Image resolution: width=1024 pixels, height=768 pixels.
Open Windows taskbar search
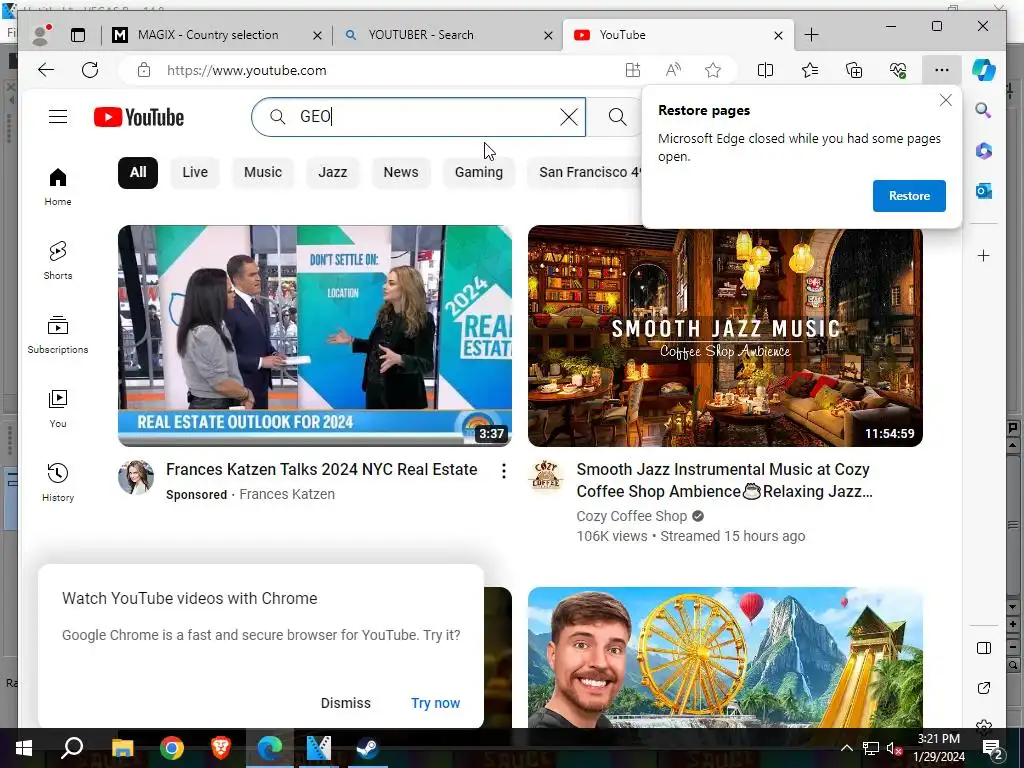pyautogui.click(x=72, y=748)
